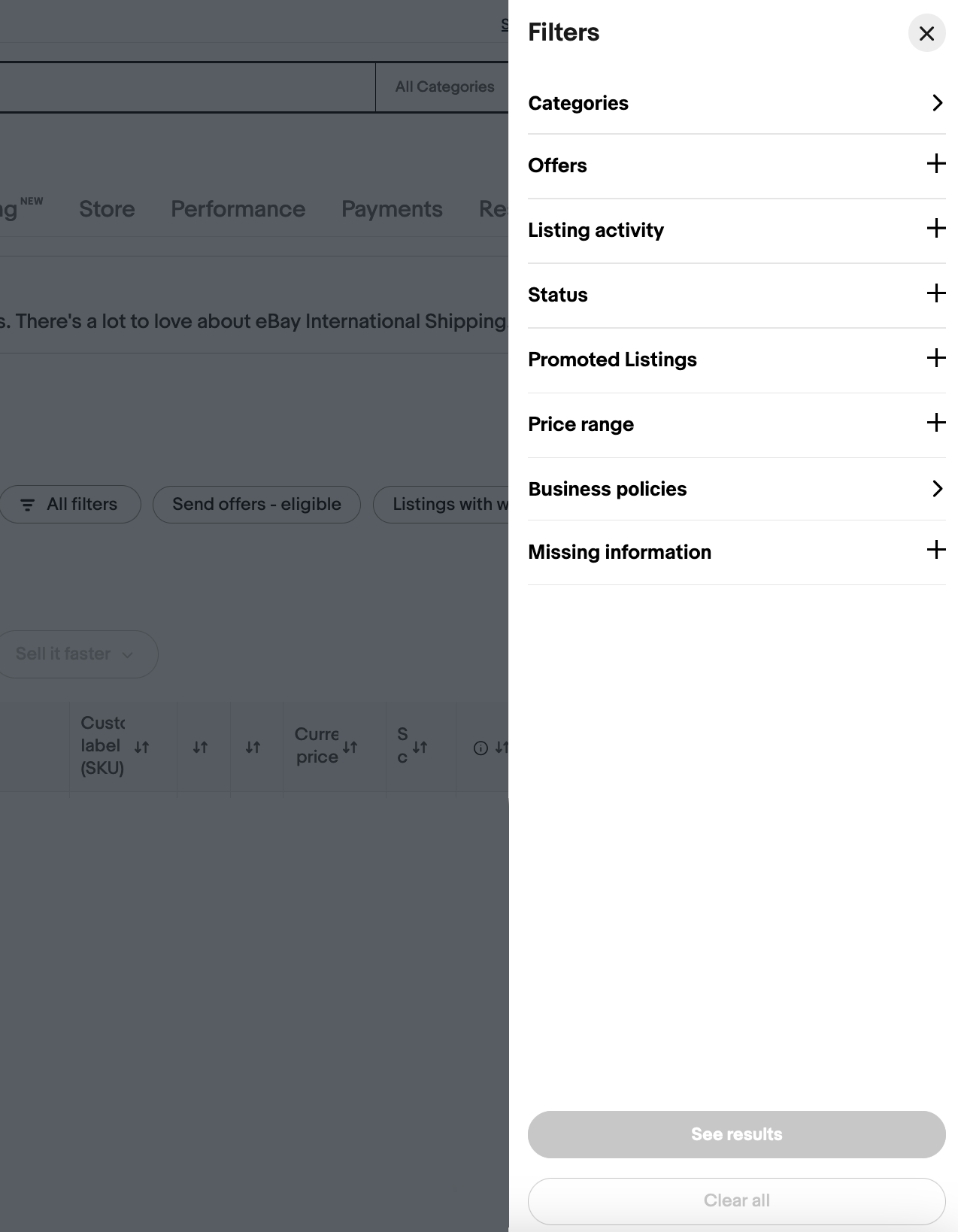Sort by Custom label (SKU) column
The width and height of the screenshot is (958, 1232).
141,747
